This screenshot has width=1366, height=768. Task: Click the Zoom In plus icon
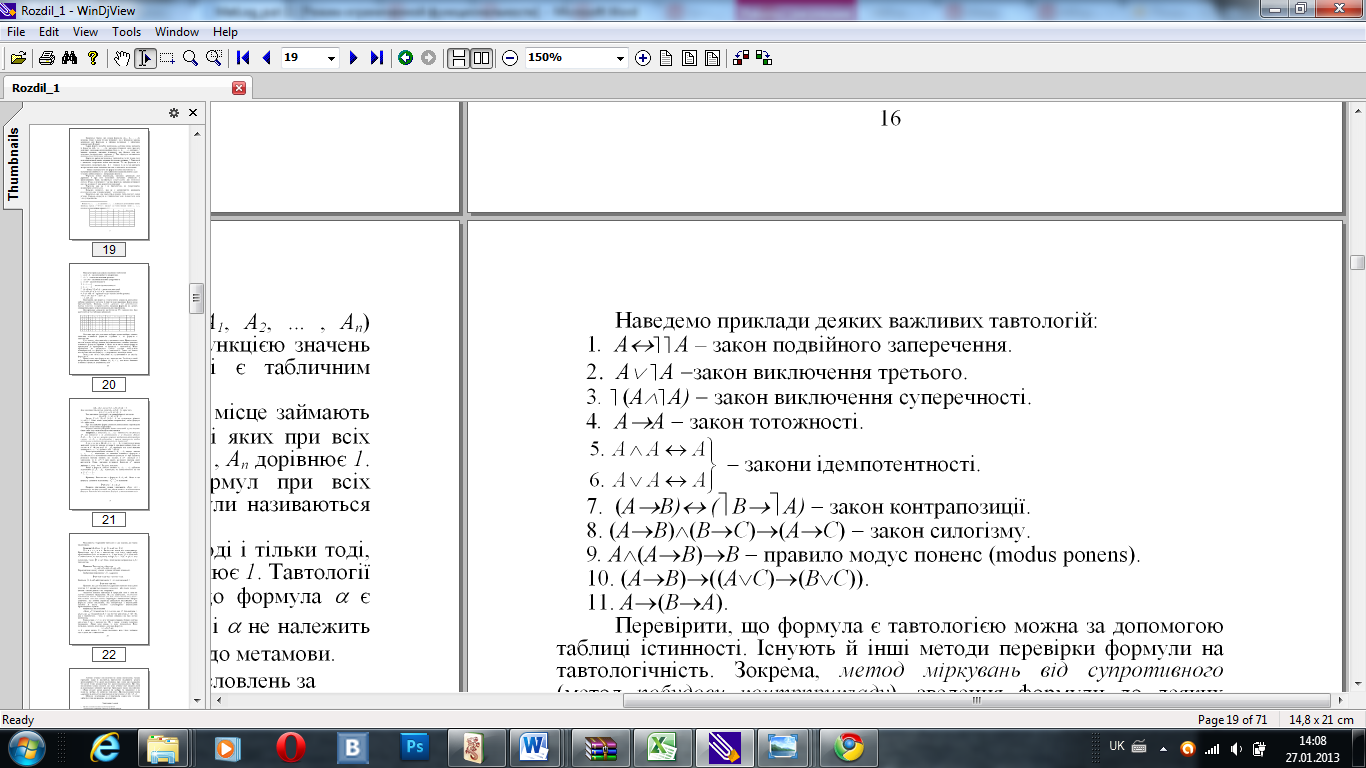click(x=643, y=58)
